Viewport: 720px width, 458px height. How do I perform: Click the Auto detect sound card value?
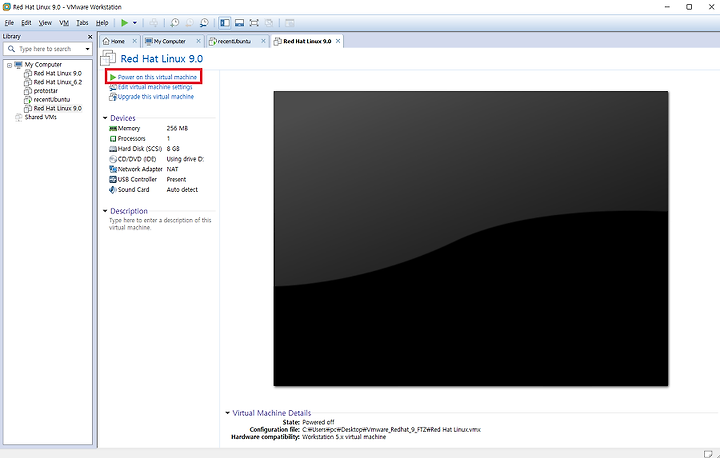click(x=182, y=189)
